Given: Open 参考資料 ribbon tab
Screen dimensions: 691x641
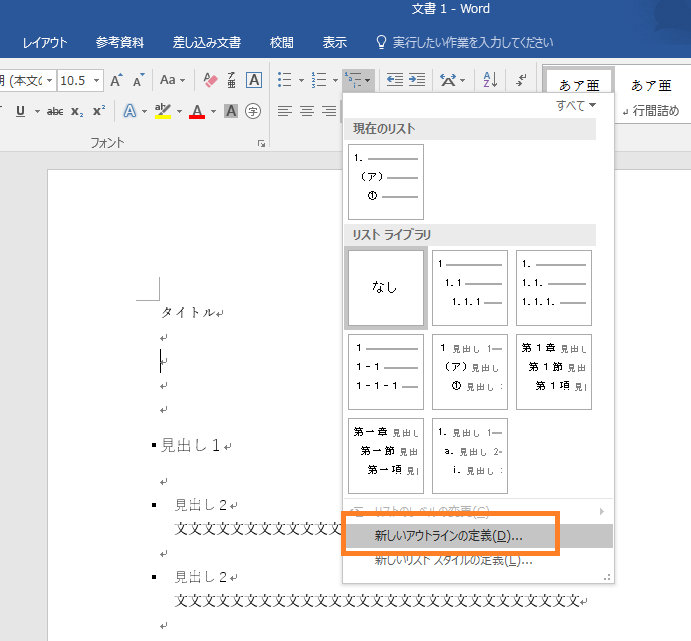Looking at the screenshot, I should [x=120, y=43].
